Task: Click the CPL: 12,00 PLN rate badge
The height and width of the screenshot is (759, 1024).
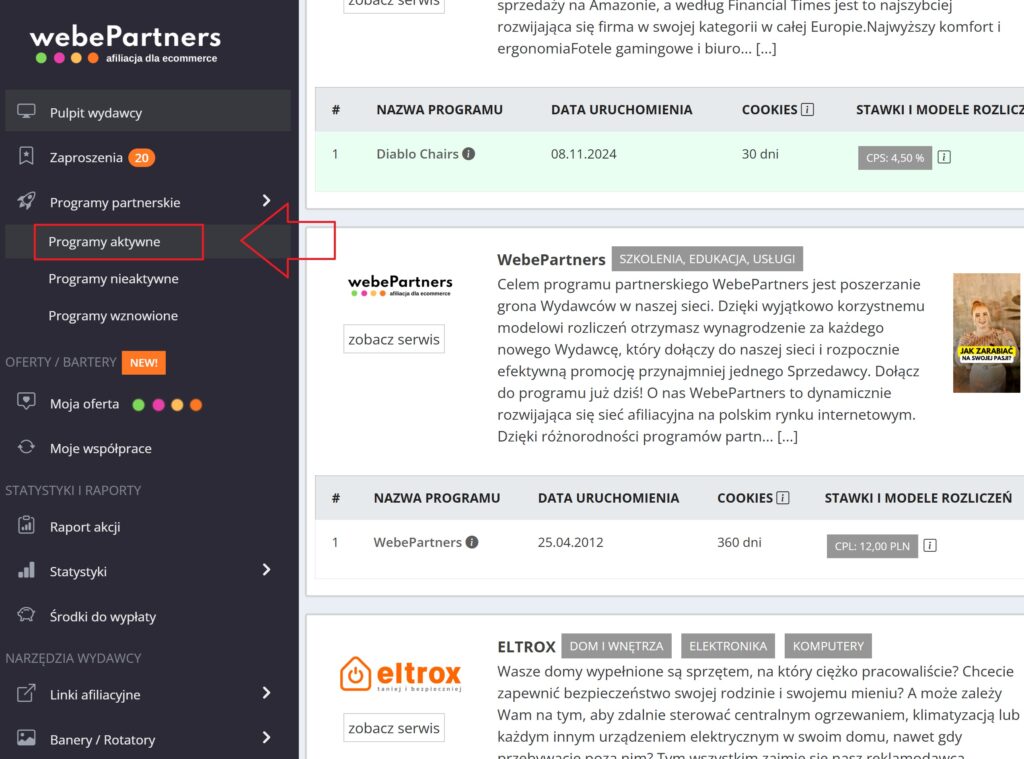Action: tap(872, 546)
